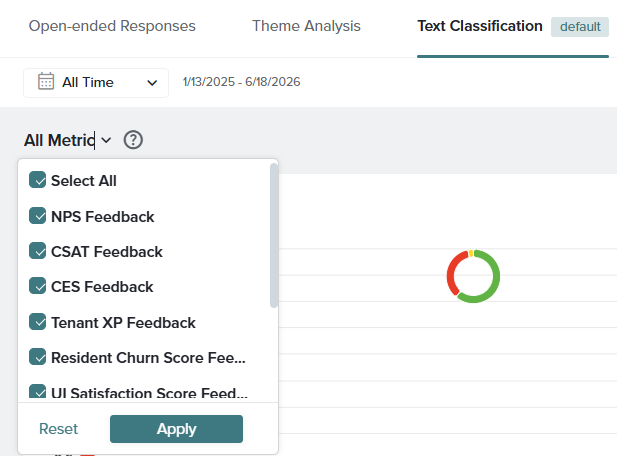
Task: Click the calendar icon in date filter
Action: pos(46,81)
